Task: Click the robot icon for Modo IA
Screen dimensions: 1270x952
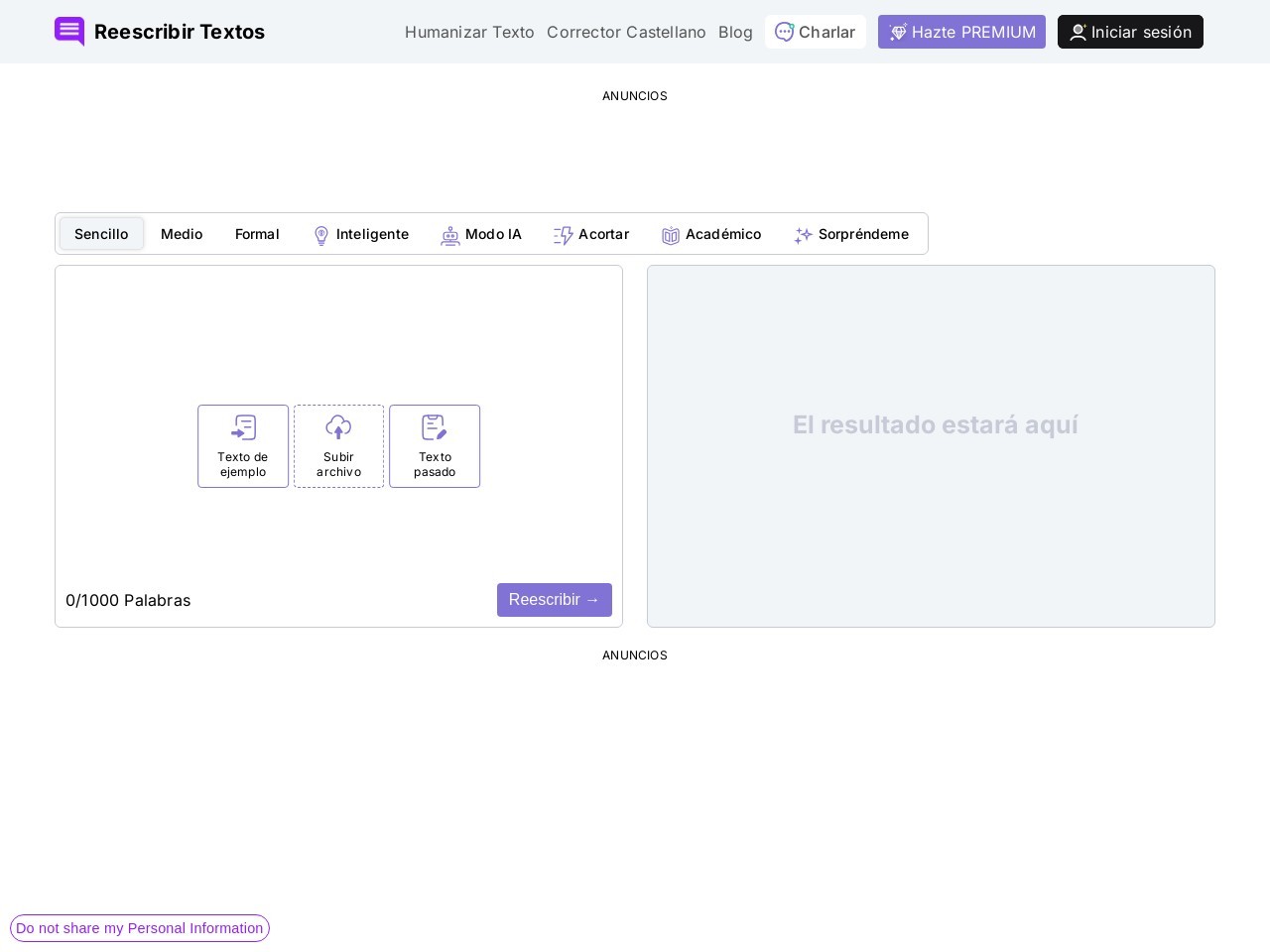Action: point(450,235)
